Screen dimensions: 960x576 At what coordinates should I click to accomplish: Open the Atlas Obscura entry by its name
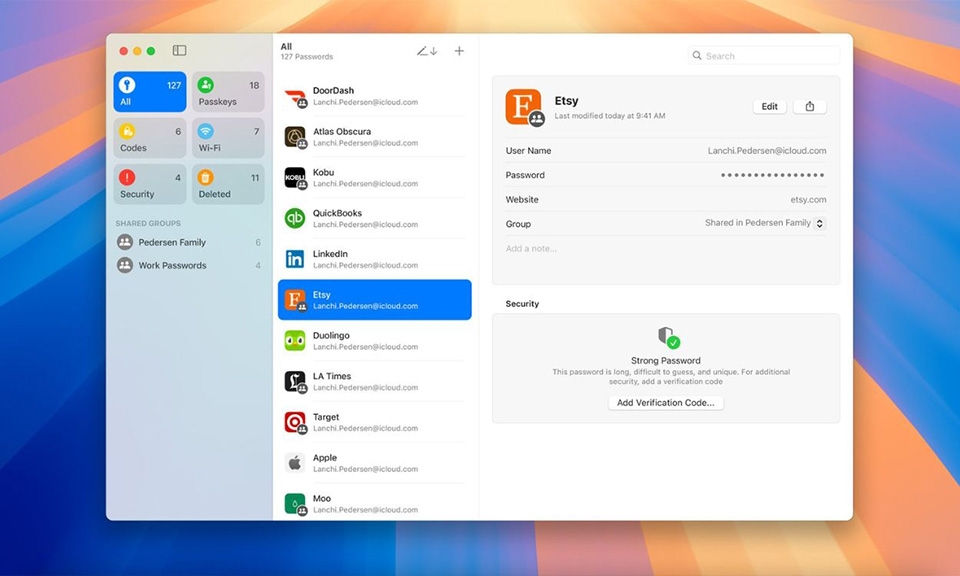(342, 132)
